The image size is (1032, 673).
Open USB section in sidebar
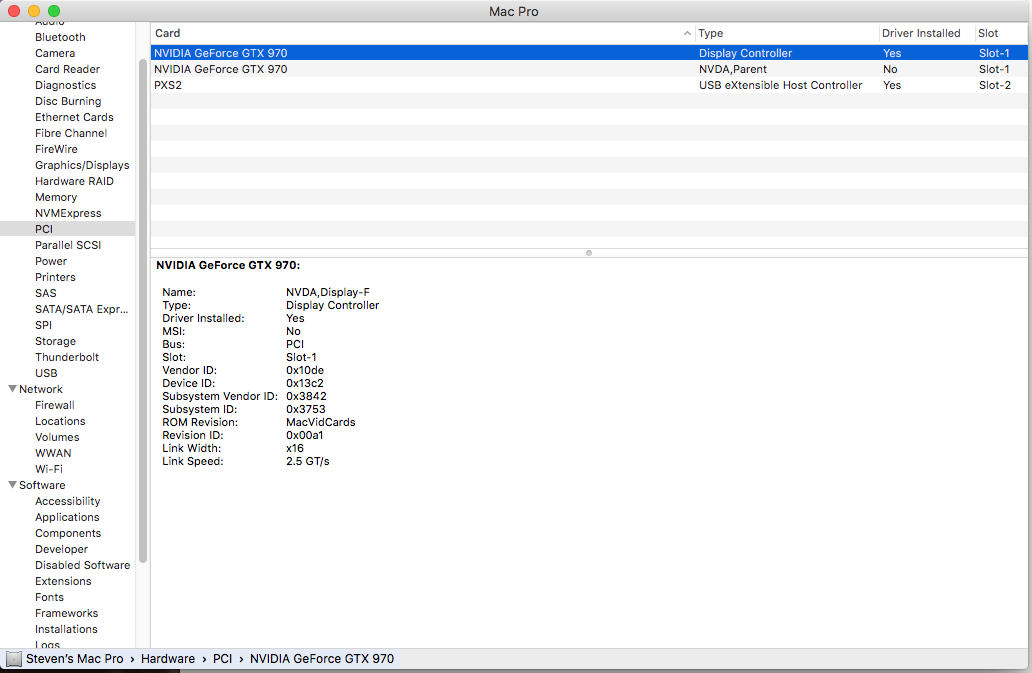46,373
